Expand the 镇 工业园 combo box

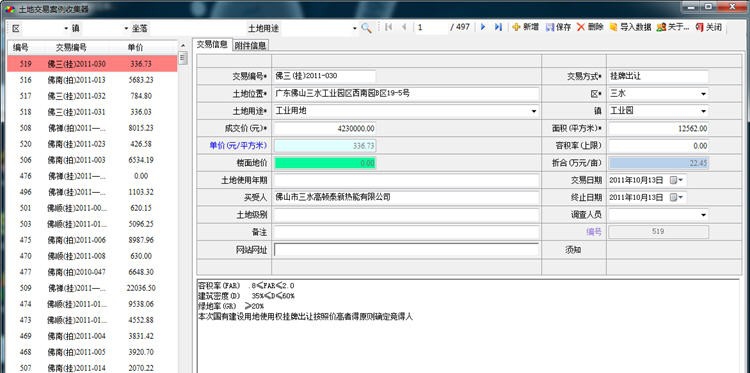coord(704,111)
